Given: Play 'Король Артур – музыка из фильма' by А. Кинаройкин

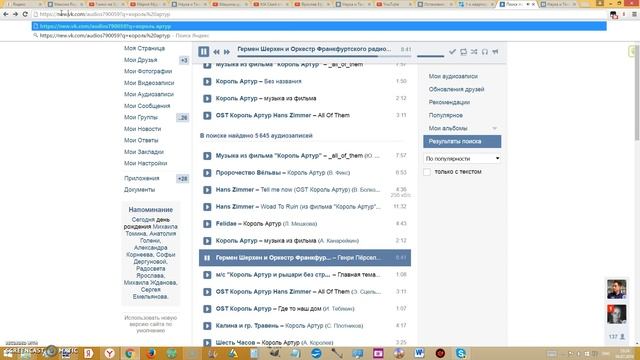Looking at the screenshot, I should (207, 241).
